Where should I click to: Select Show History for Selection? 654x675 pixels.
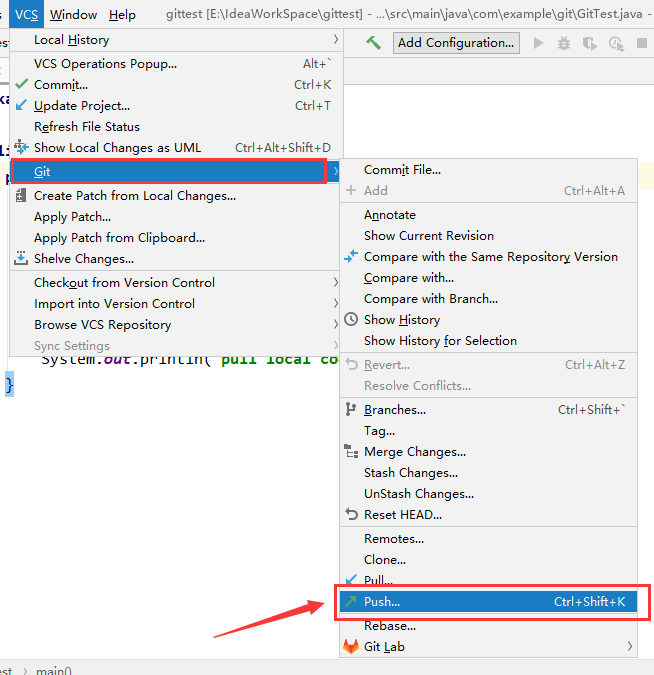pyautogui.click(x=488, y=341)
